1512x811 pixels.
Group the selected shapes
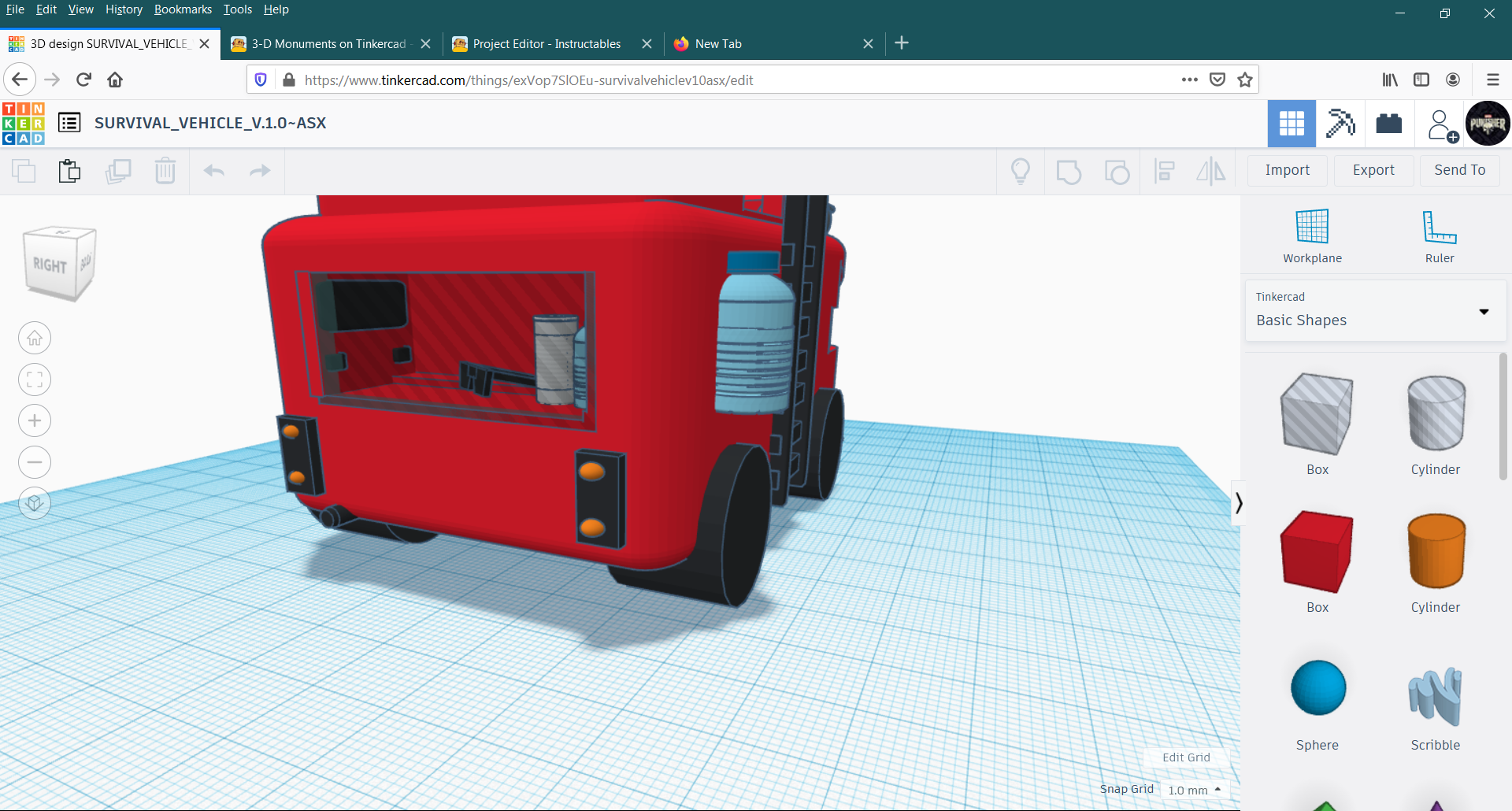(1068, 171)
